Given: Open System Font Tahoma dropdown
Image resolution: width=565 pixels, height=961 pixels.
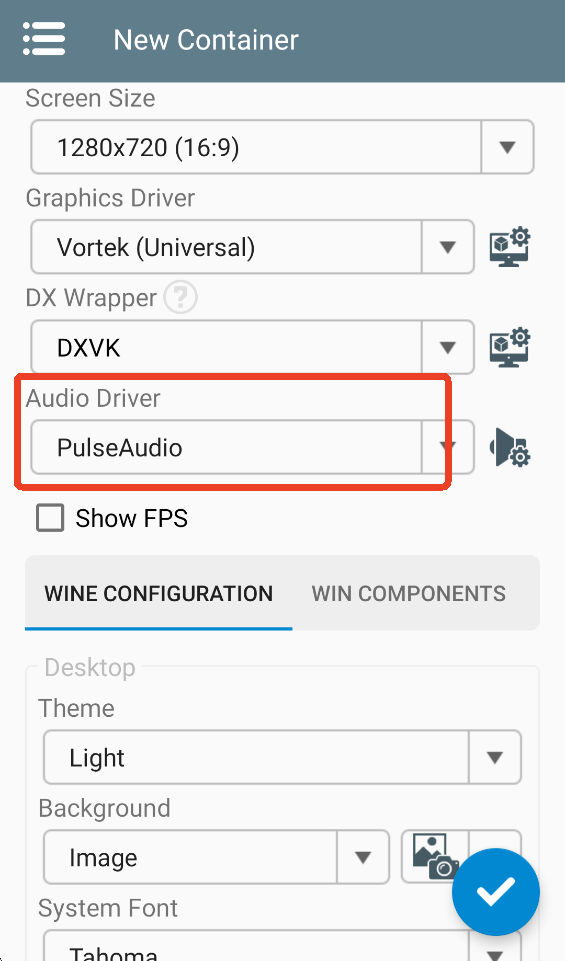Looking at the screenshot, I should [282, 946].
